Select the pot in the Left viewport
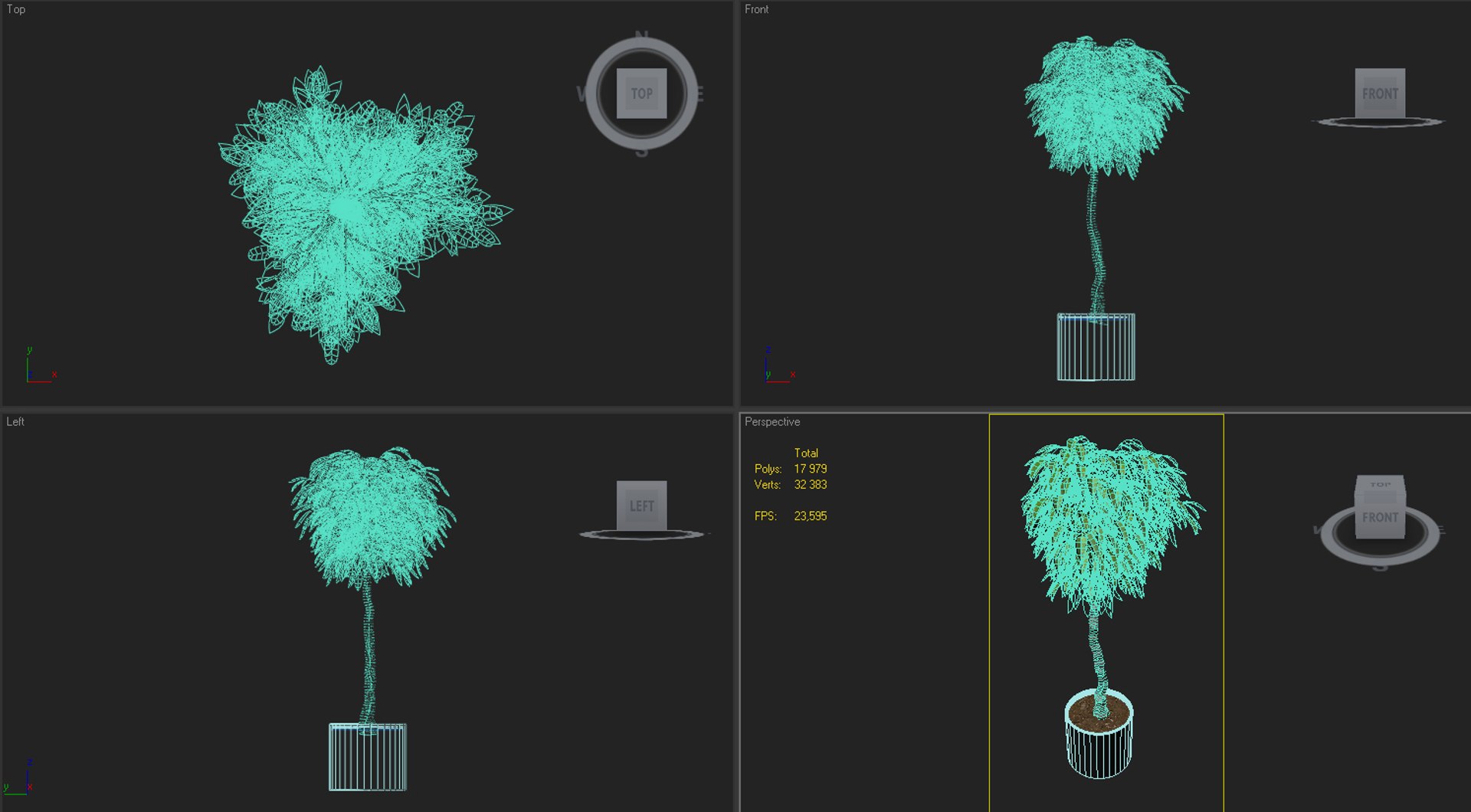The height and width of the screenshot is (812, 1471). pos(368,757)
